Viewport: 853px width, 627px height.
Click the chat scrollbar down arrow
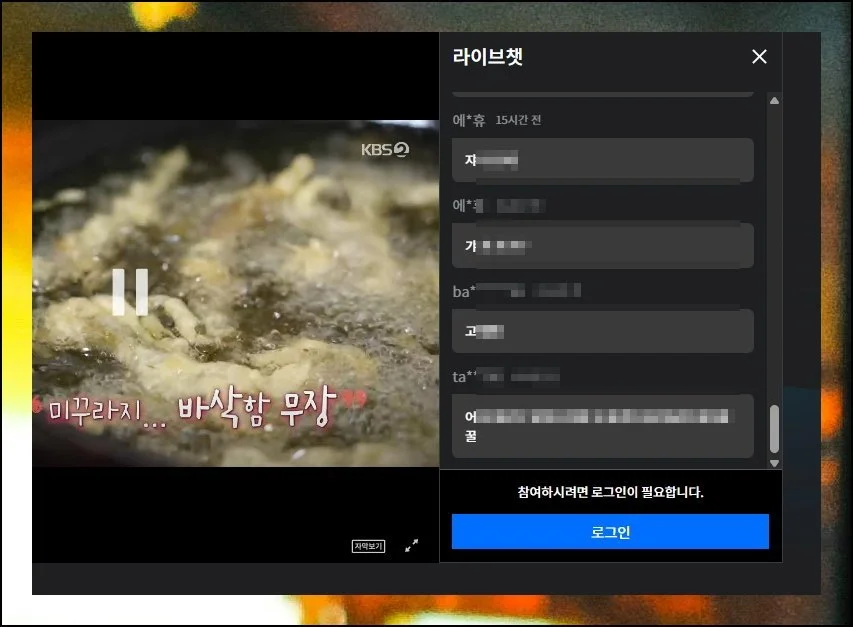[773, 463]
